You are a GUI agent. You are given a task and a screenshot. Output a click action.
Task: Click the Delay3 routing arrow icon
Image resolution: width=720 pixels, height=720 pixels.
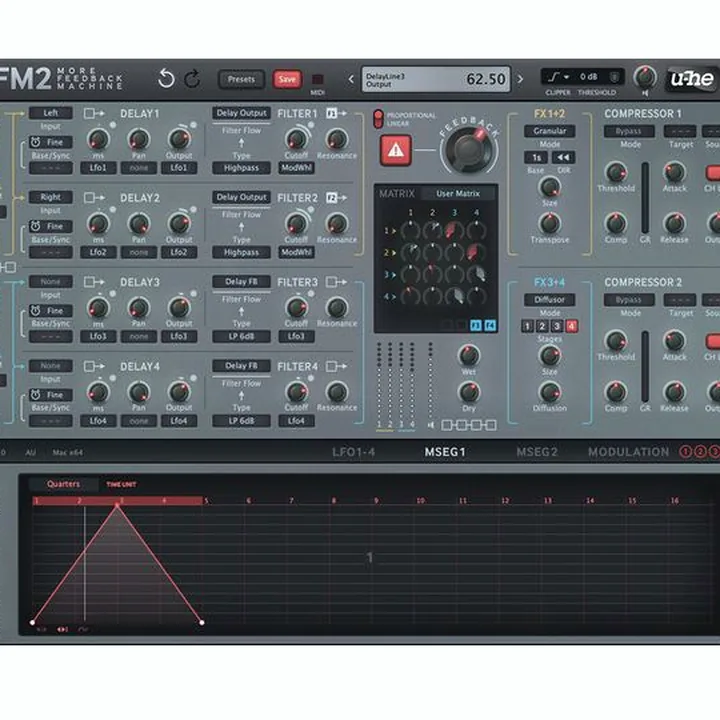pyautogui.click(x=94, y=282)
